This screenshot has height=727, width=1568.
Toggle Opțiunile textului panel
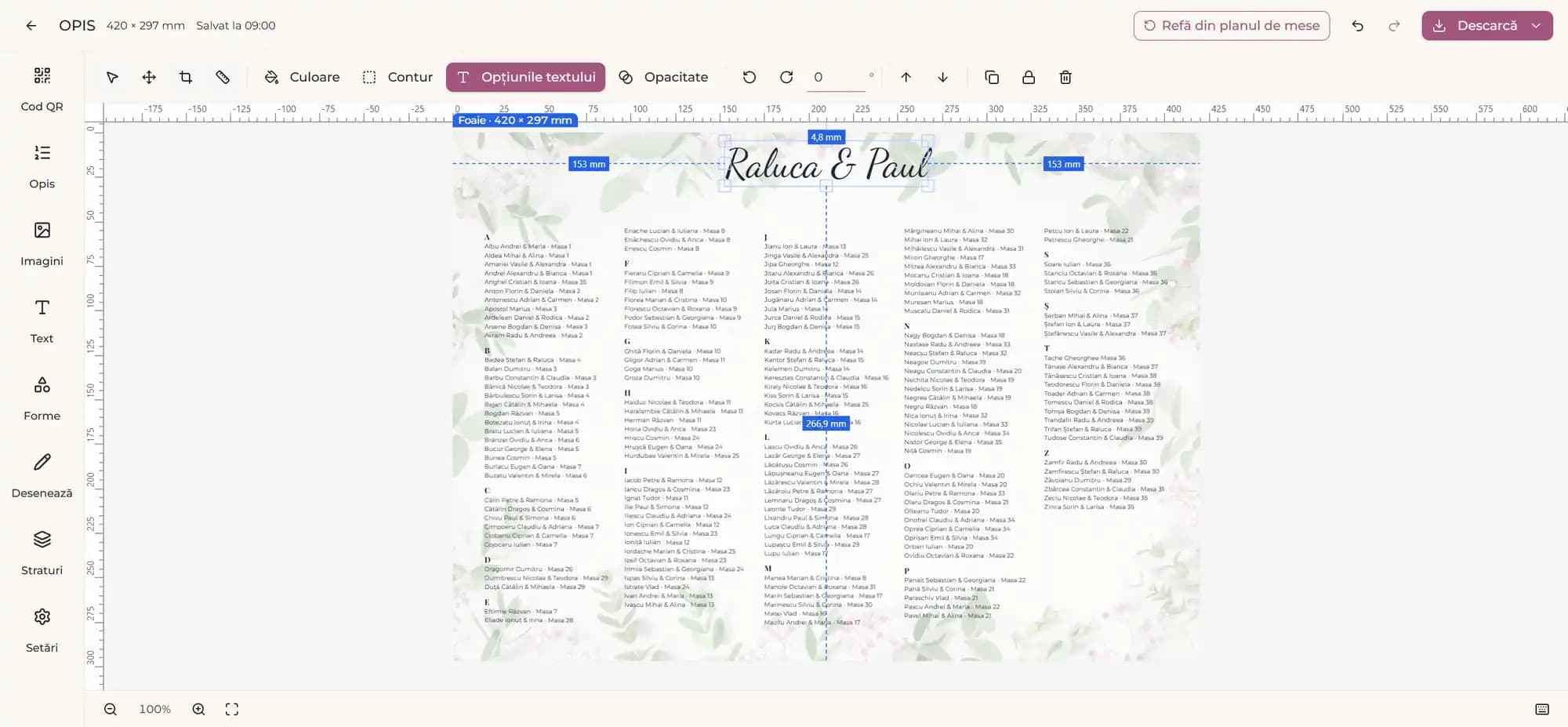[x=525, y=77]
